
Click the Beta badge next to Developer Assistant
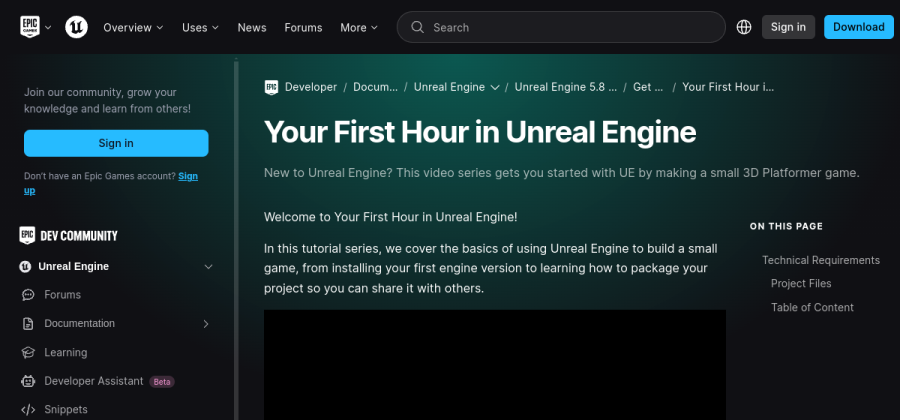(162, 382)
